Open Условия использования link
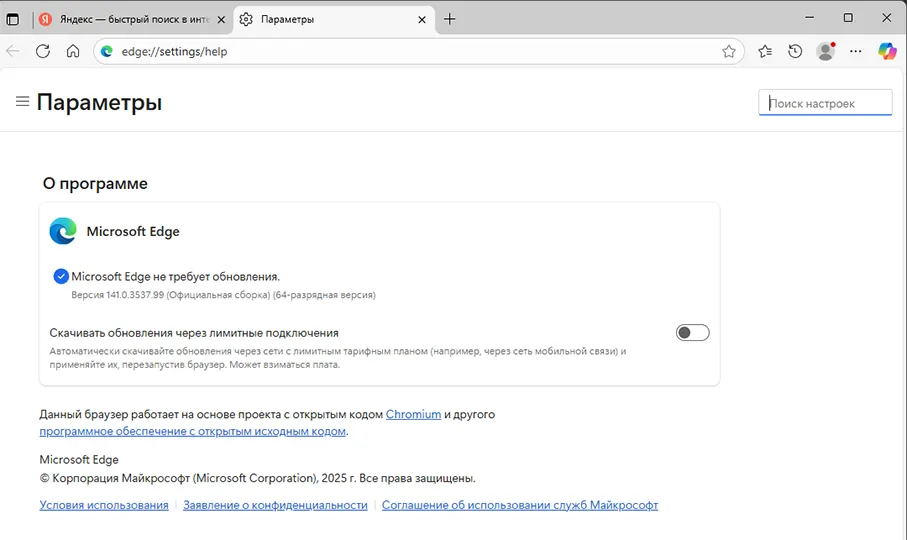 [104, 505]
